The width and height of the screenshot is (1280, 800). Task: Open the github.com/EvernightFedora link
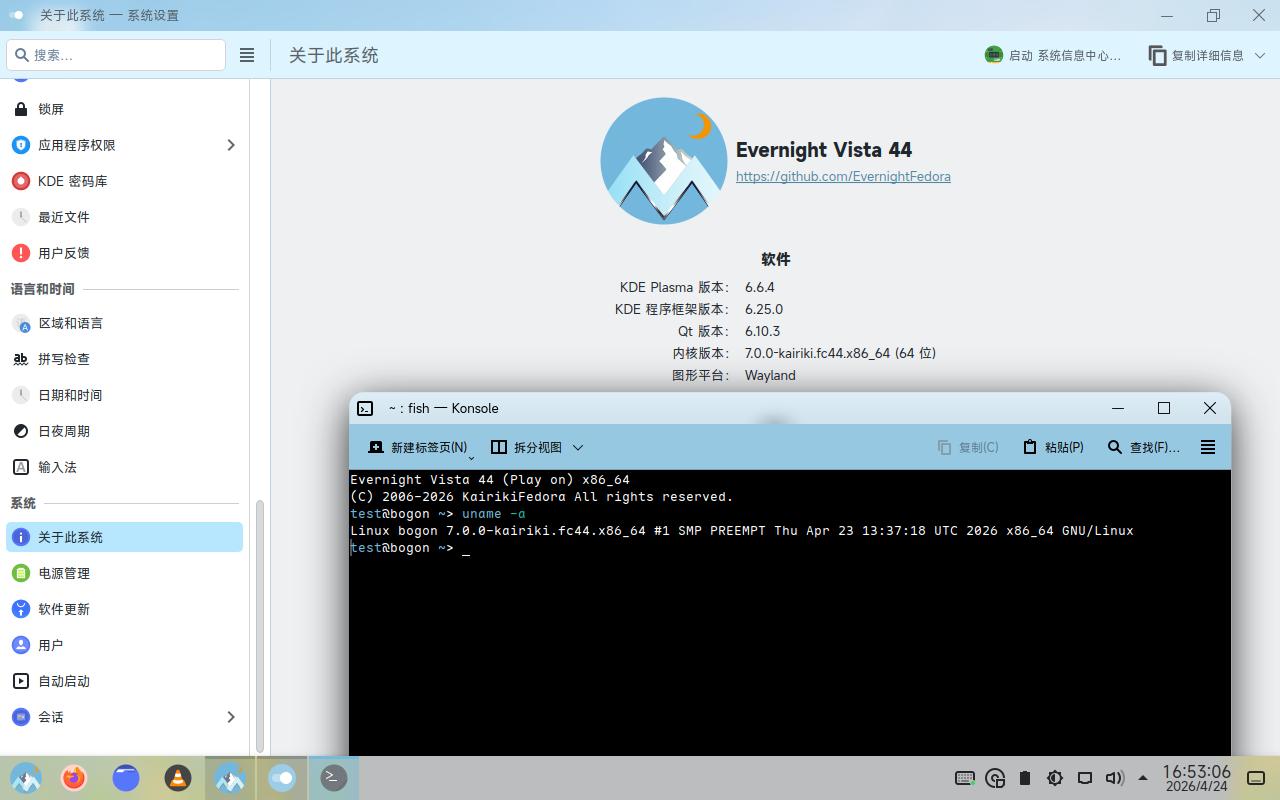point(843,176)
